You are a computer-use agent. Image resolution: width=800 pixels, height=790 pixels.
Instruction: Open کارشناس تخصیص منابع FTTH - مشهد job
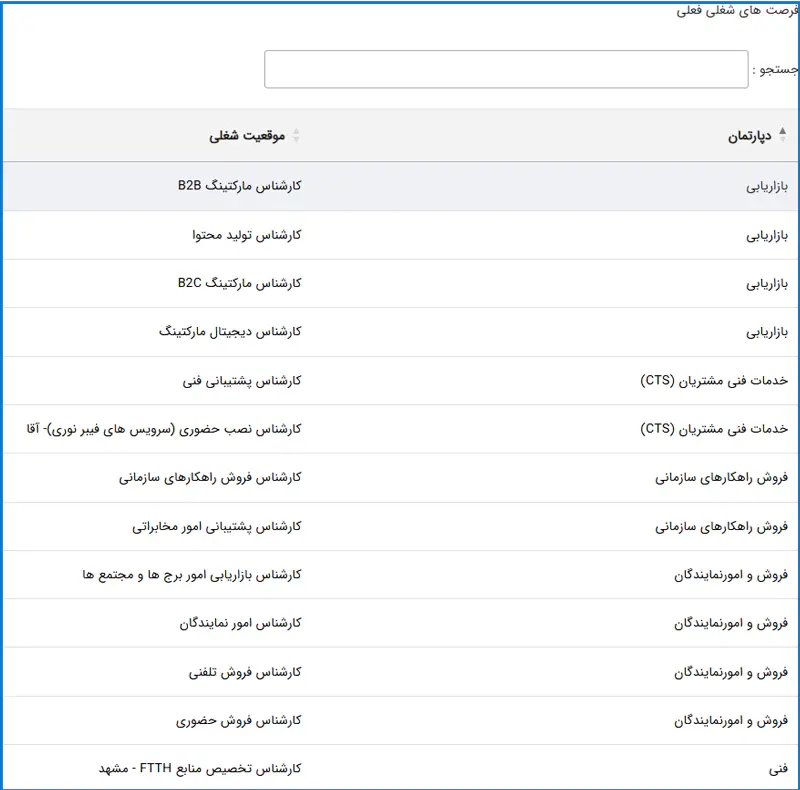200,768
